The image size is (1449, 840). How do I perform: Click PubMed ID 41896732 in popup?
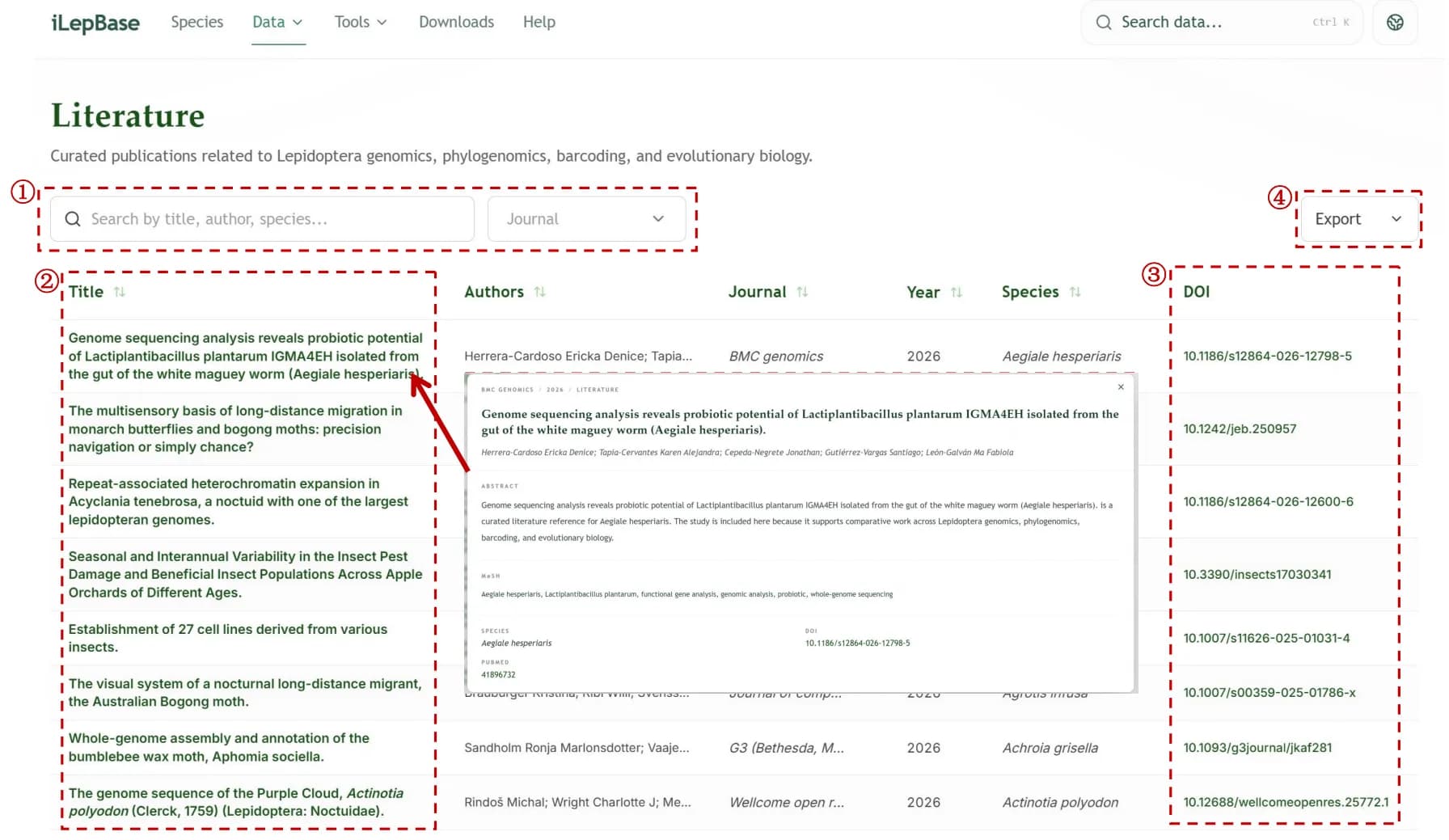(x=498, y=674)
